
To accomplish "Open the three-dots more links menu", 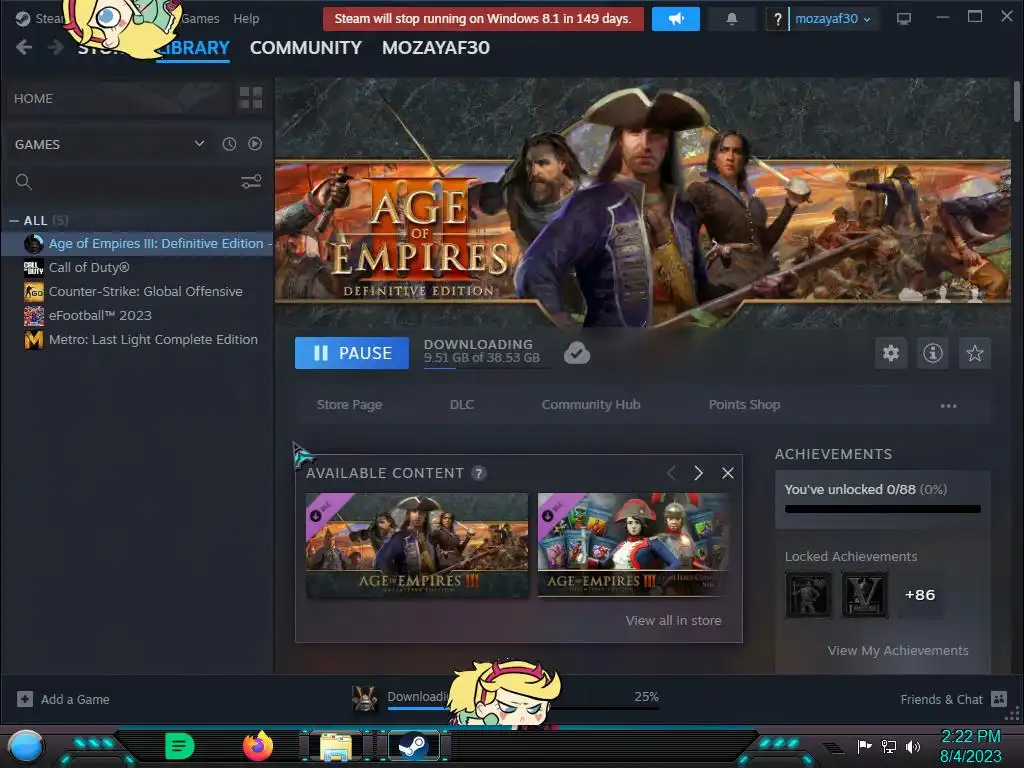I will (x=948, y=406).
